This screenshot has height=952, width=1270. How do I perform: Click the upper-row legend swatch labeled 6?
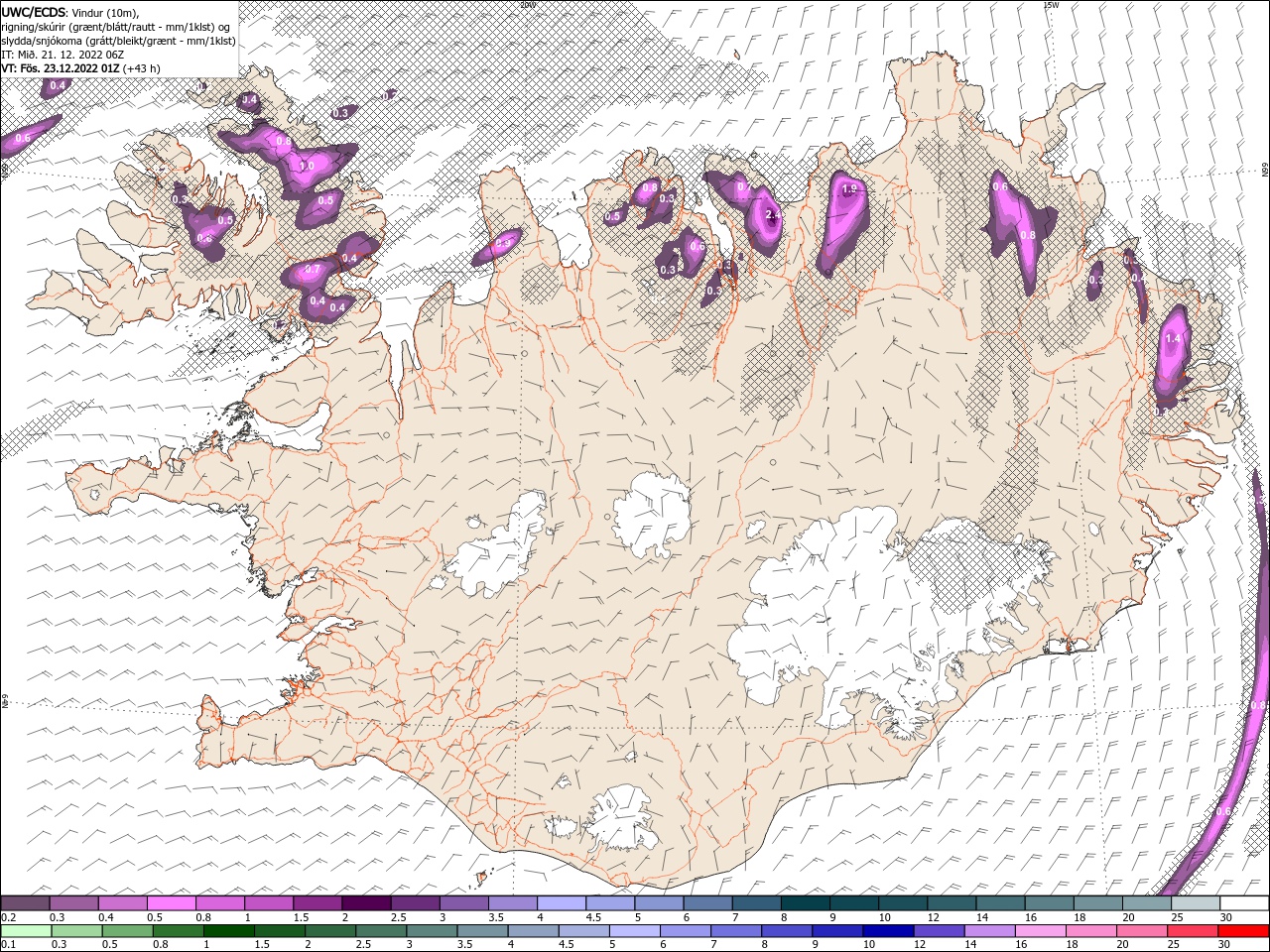[706, 903]
